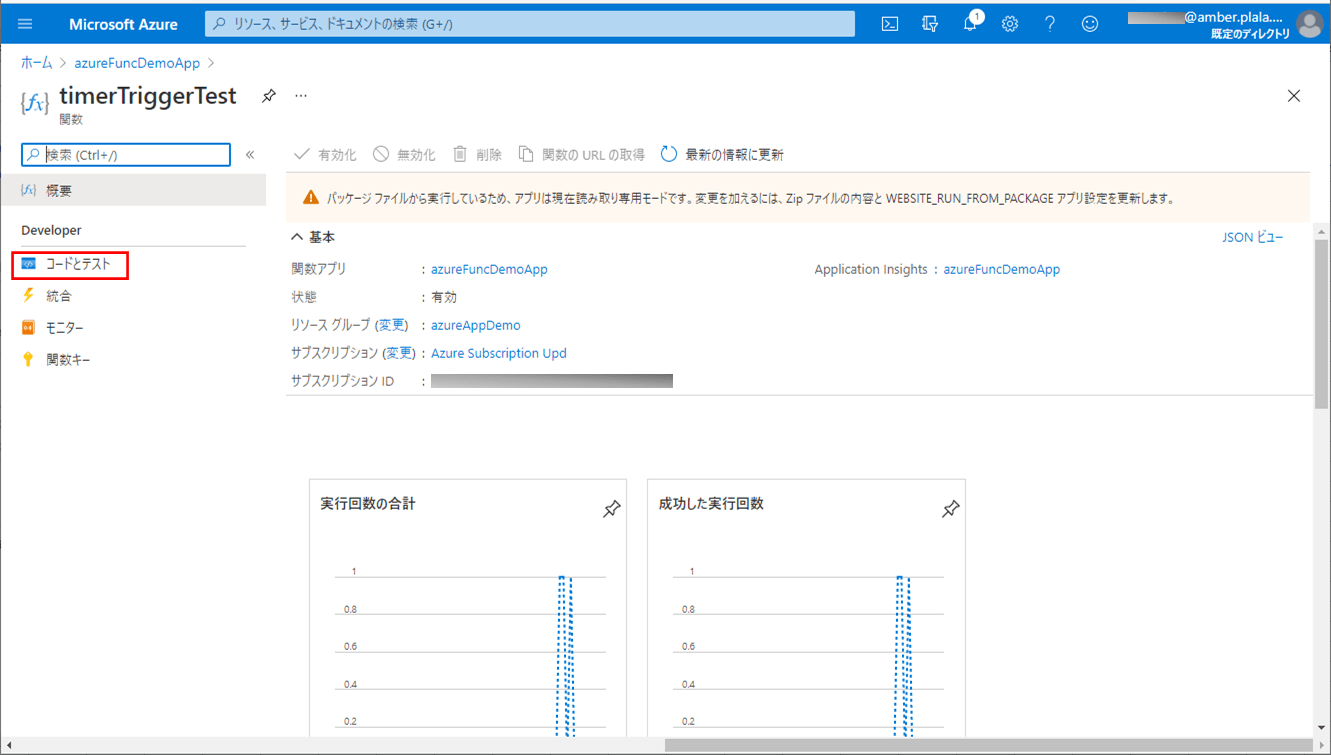Go to azureFuncDemoApp in the breadcrumb
Viewport: 1331px width, 755px height.
[137, 63]
